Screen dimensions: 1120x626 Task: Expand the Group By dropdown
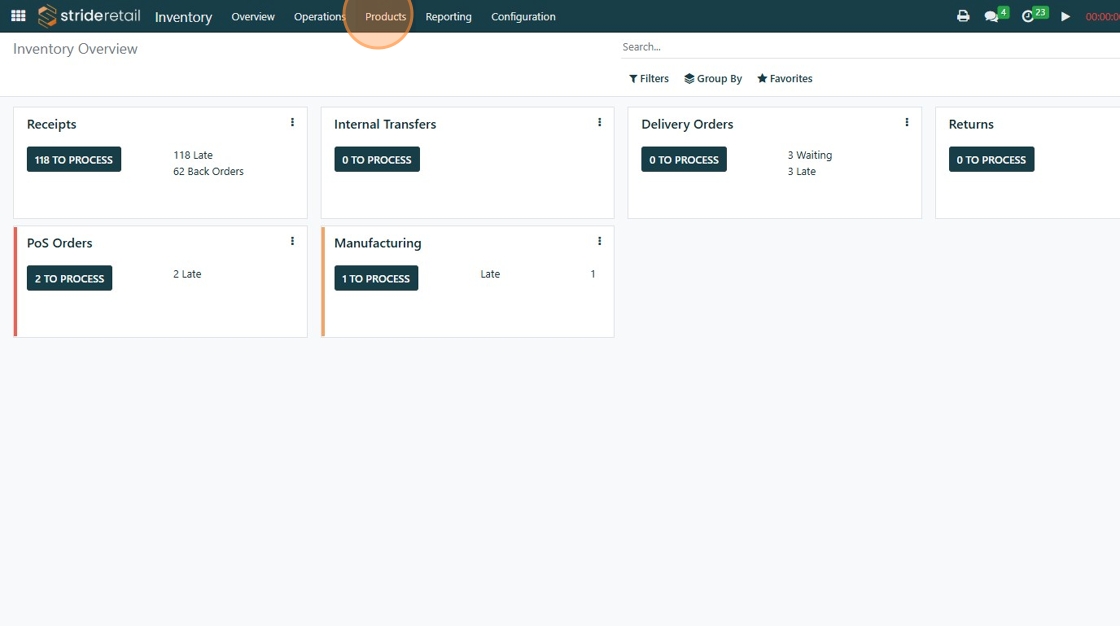[713, 79]
